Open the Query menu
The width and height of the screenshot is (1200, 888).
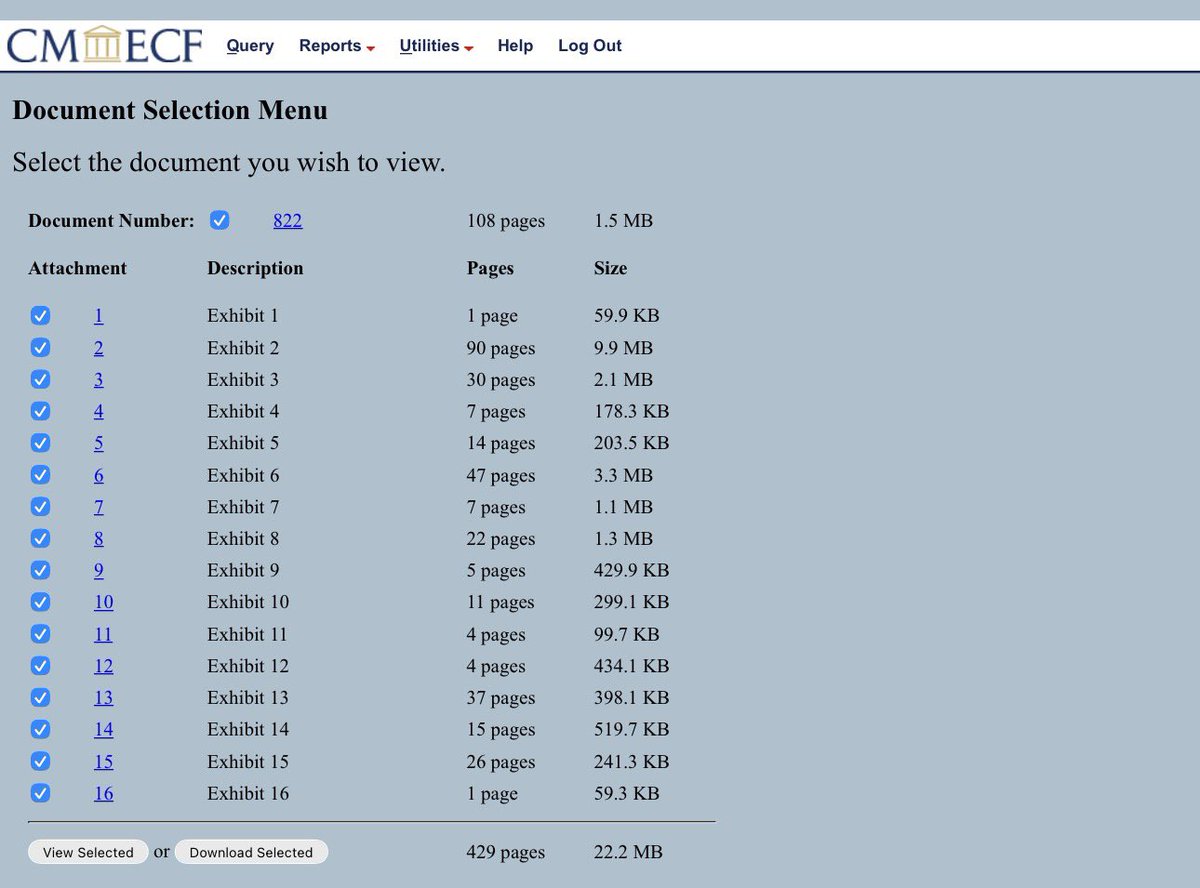[x=250, y=46]
